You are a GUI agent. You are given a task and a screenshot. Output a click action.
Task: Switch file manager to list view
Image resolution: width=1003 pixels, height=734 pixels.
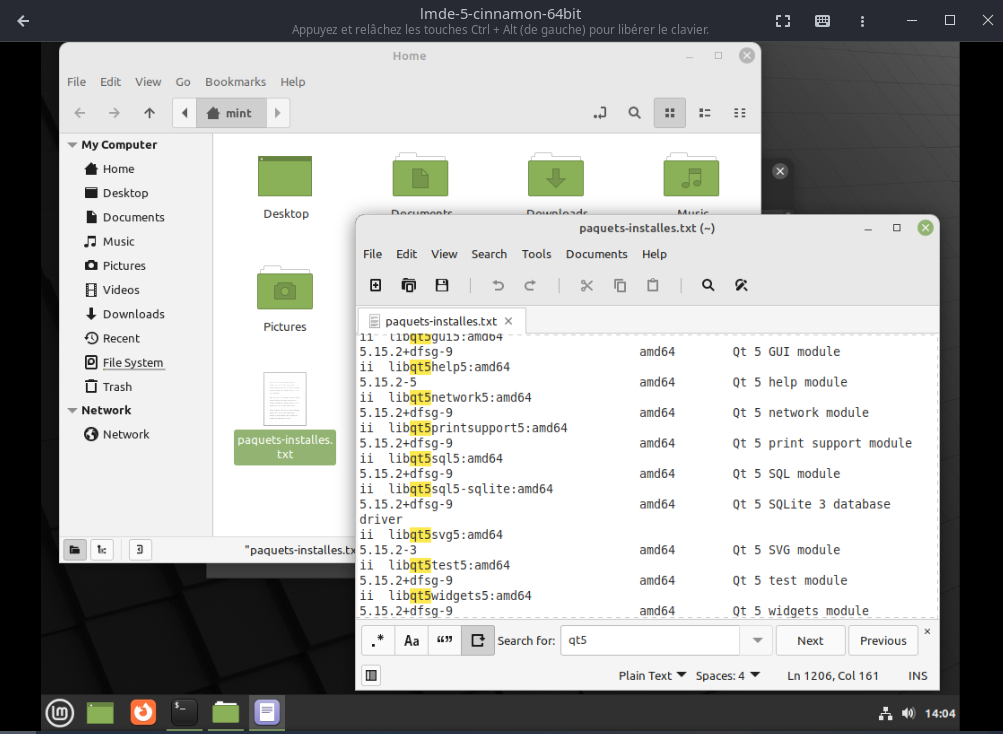(x=704, y=113)
